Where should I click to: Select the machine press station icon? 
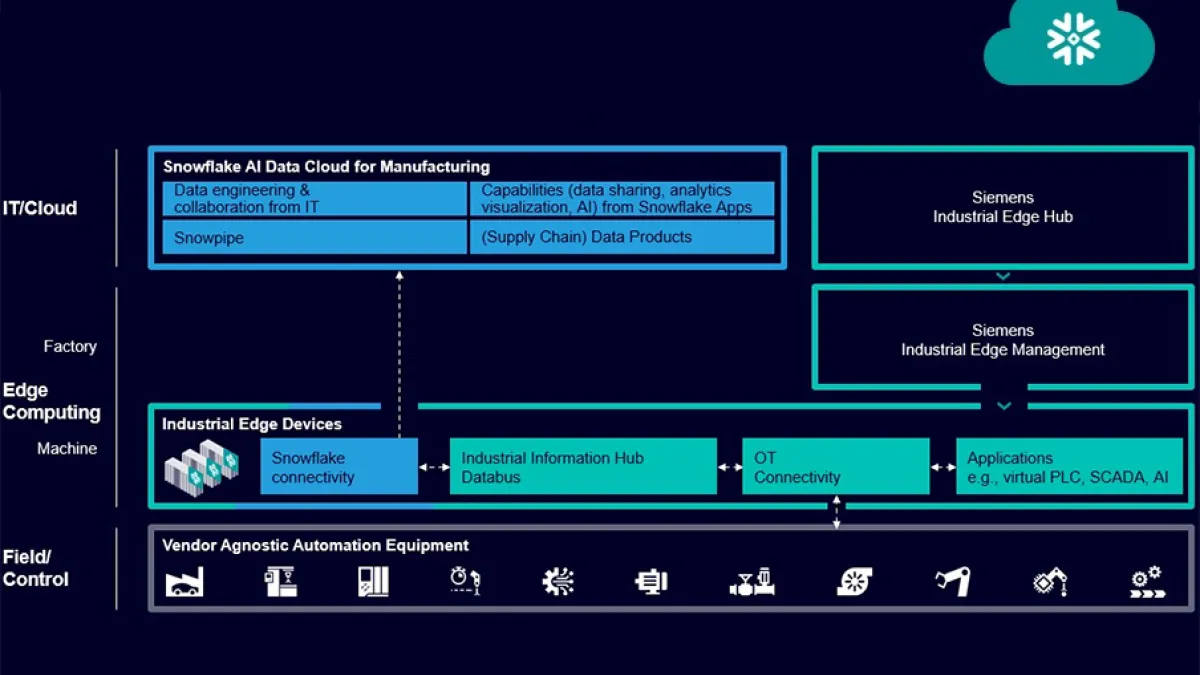(x=280, y=581)
